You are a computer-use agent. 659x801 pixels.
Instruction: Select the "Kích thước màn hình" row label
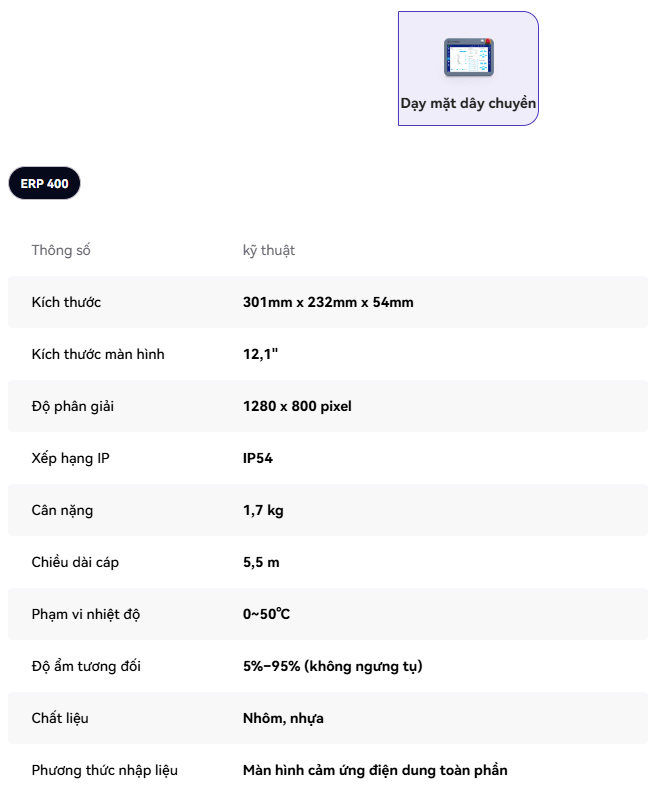tap(98, 354)
